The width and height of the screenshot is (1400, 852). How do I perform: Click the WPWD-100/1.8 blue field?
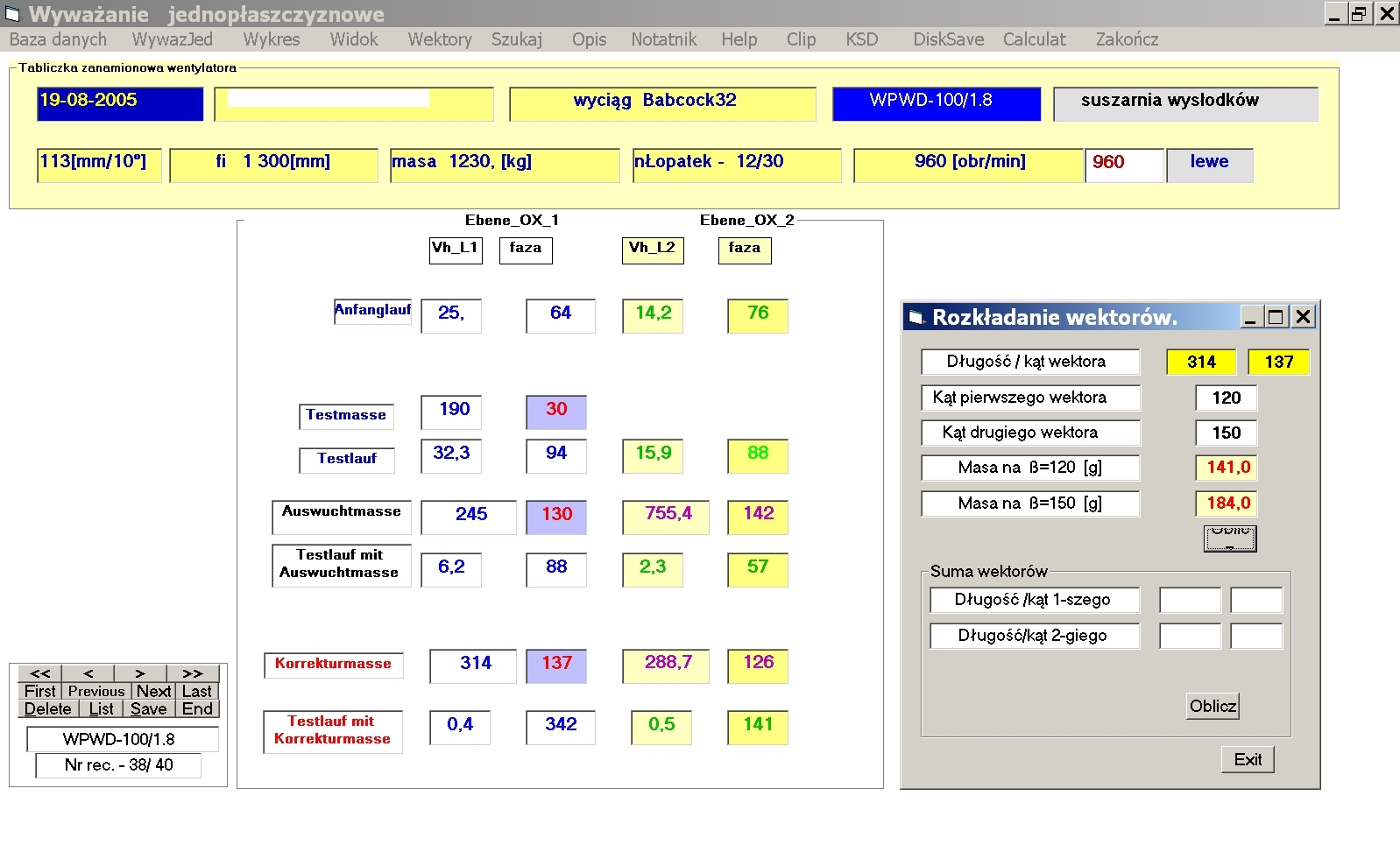[x=937, y=103]
